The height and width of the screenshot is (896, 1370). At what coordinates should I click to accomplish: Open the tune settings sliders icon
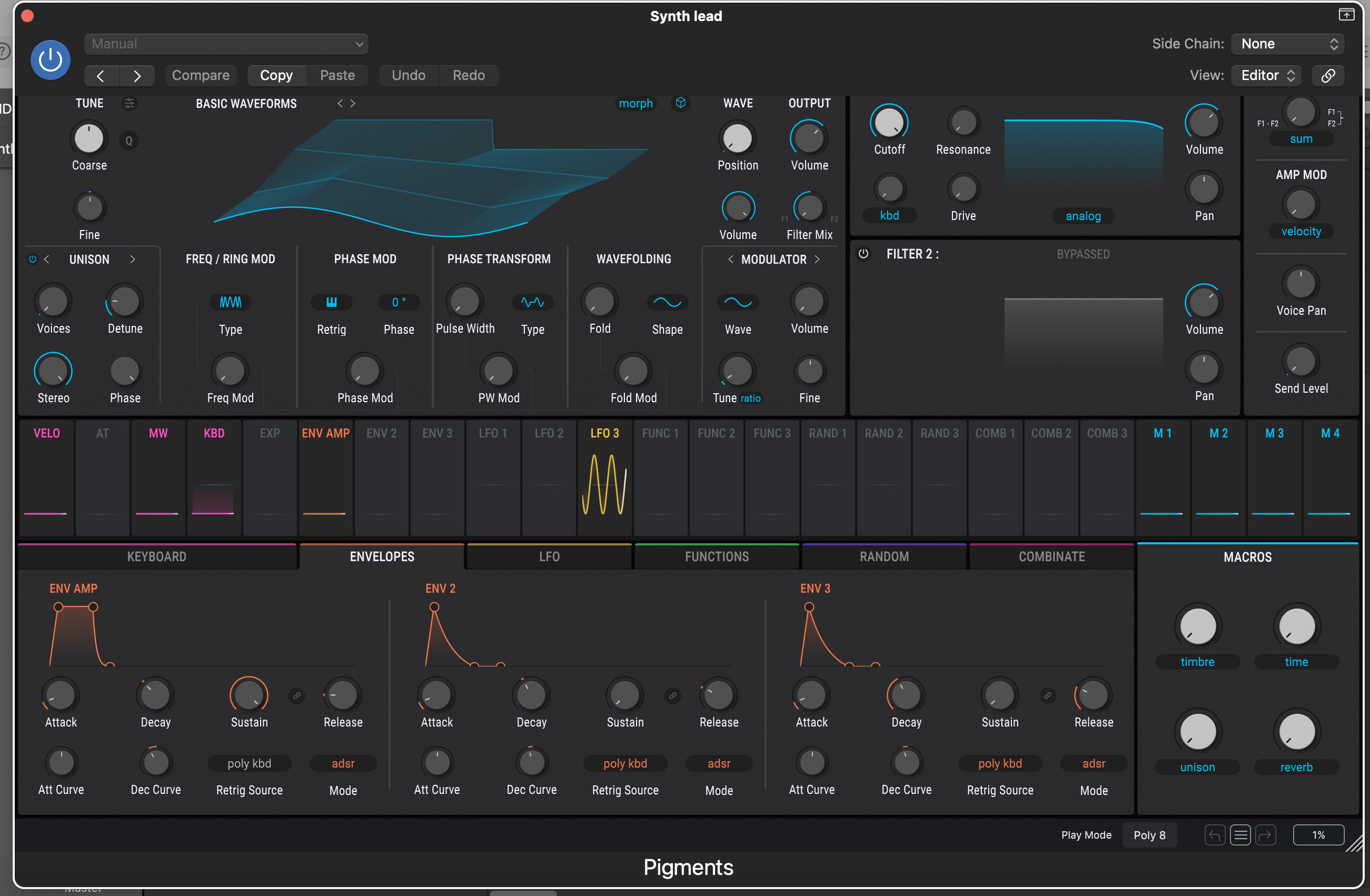tap(130, 103)
